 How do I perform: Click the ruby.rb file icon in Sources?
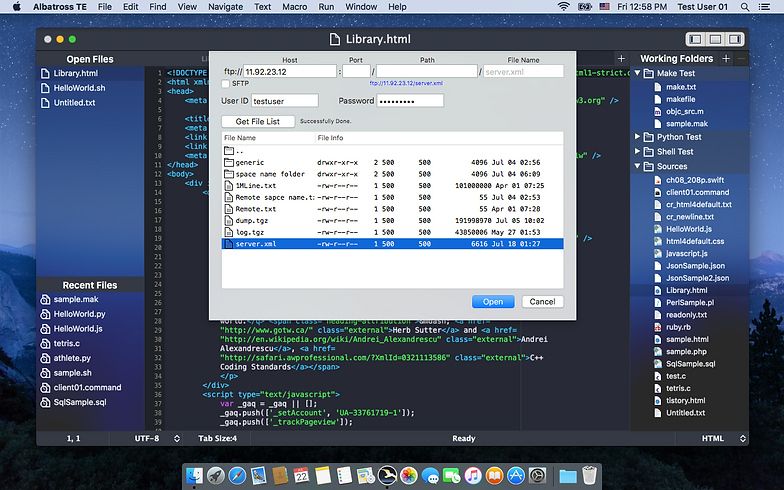click(658, 328)
